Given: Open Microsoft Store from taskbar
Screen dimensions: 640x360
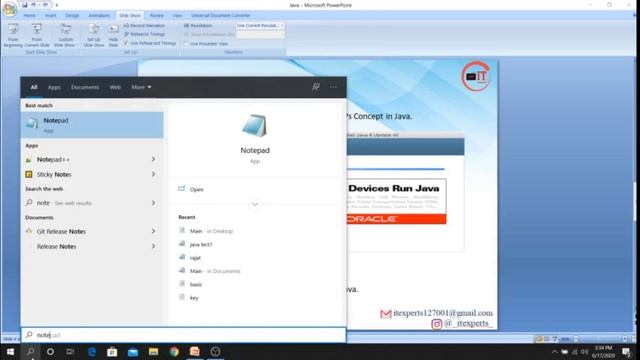Looking at the screenshot, I should point(112,351).
